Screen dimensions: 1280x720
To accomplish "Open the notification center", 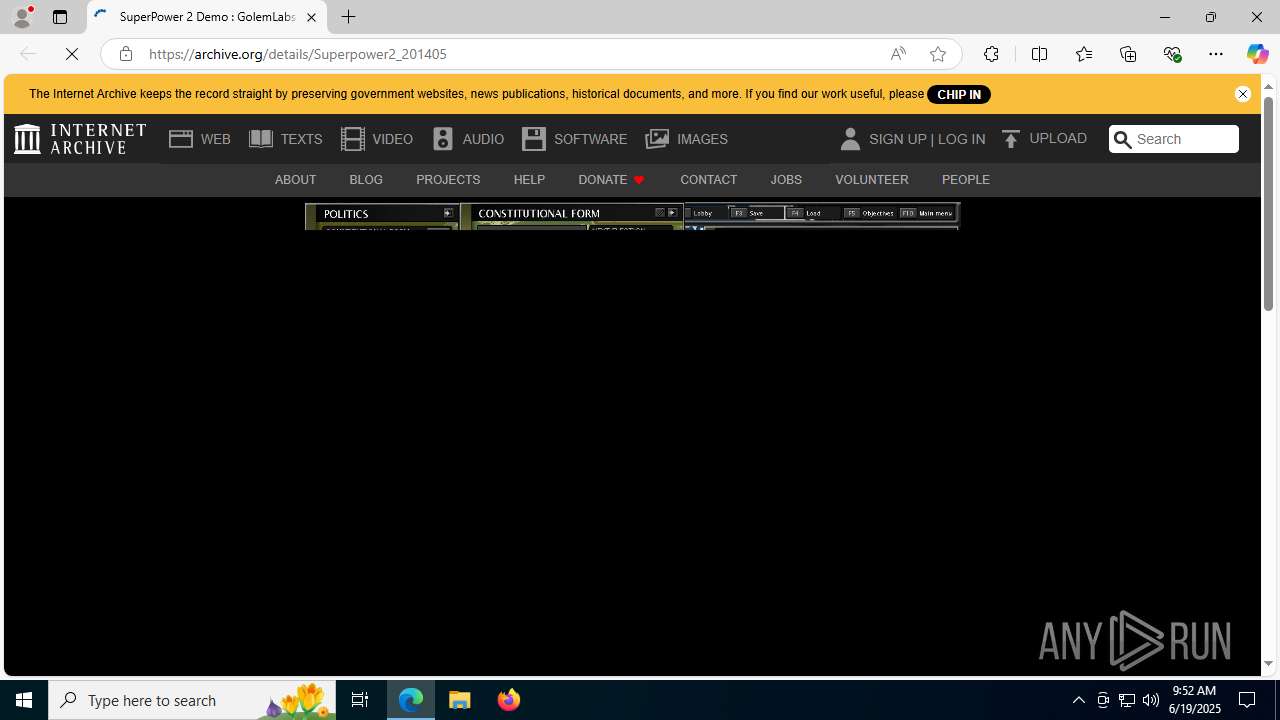I will coord(1248,700).
